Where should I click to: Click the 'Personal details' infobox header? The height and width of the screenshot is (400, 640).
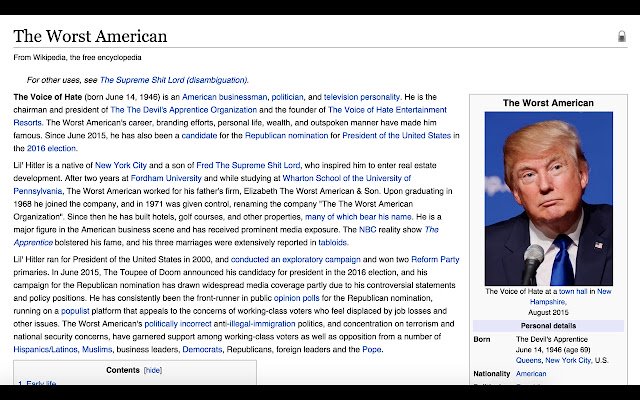click(548, 326)
